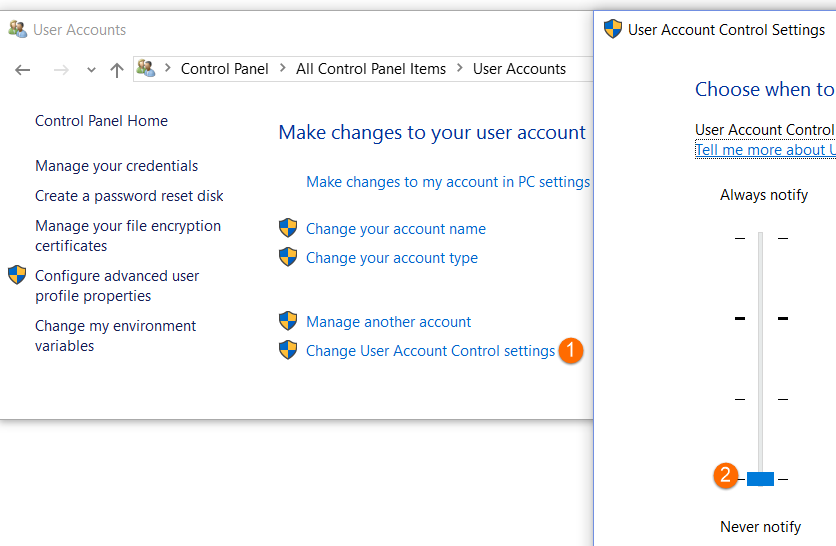
Task: Go up one folder level
Action: (117, 70)
